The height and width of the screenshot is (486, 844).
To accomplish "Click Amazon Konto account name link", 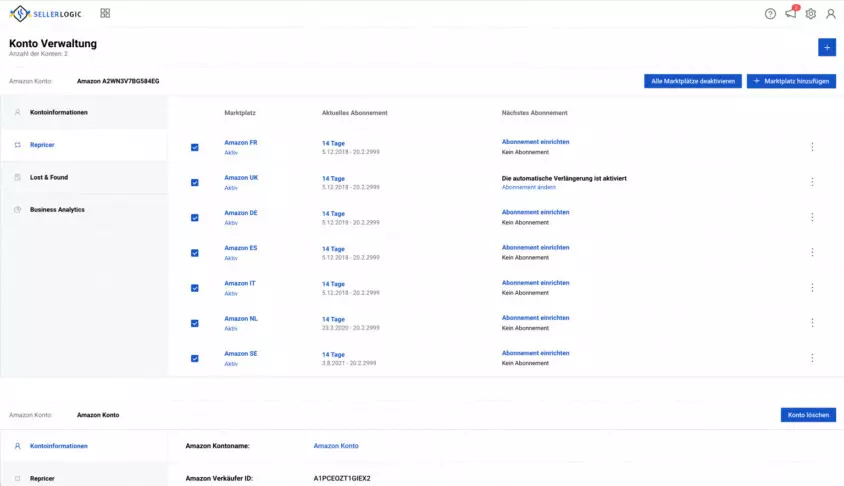I will 336,446.
